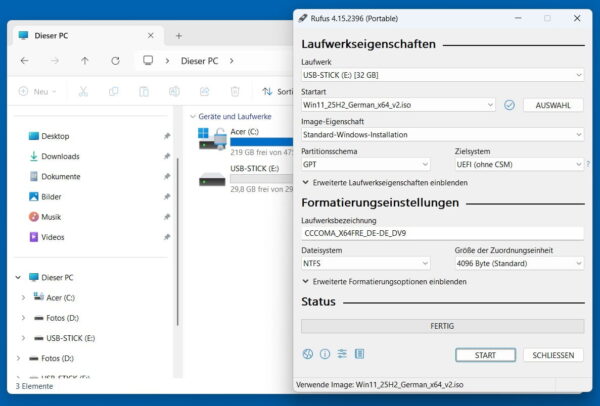Click the help question mark beside Zielsystem
This screenshot has width=600, height=406.
pos(588,164)
